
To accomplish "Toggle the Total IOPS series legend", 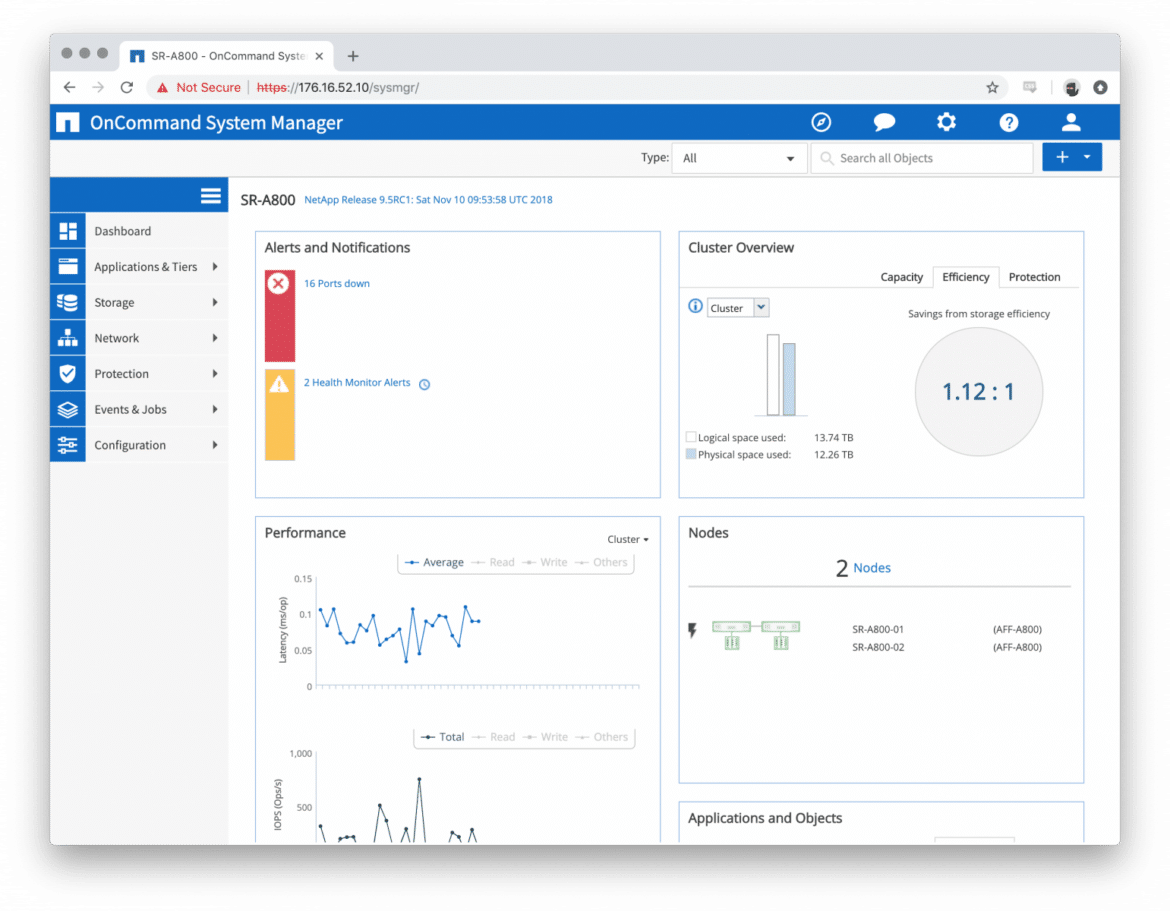I will tap(442, 737).
